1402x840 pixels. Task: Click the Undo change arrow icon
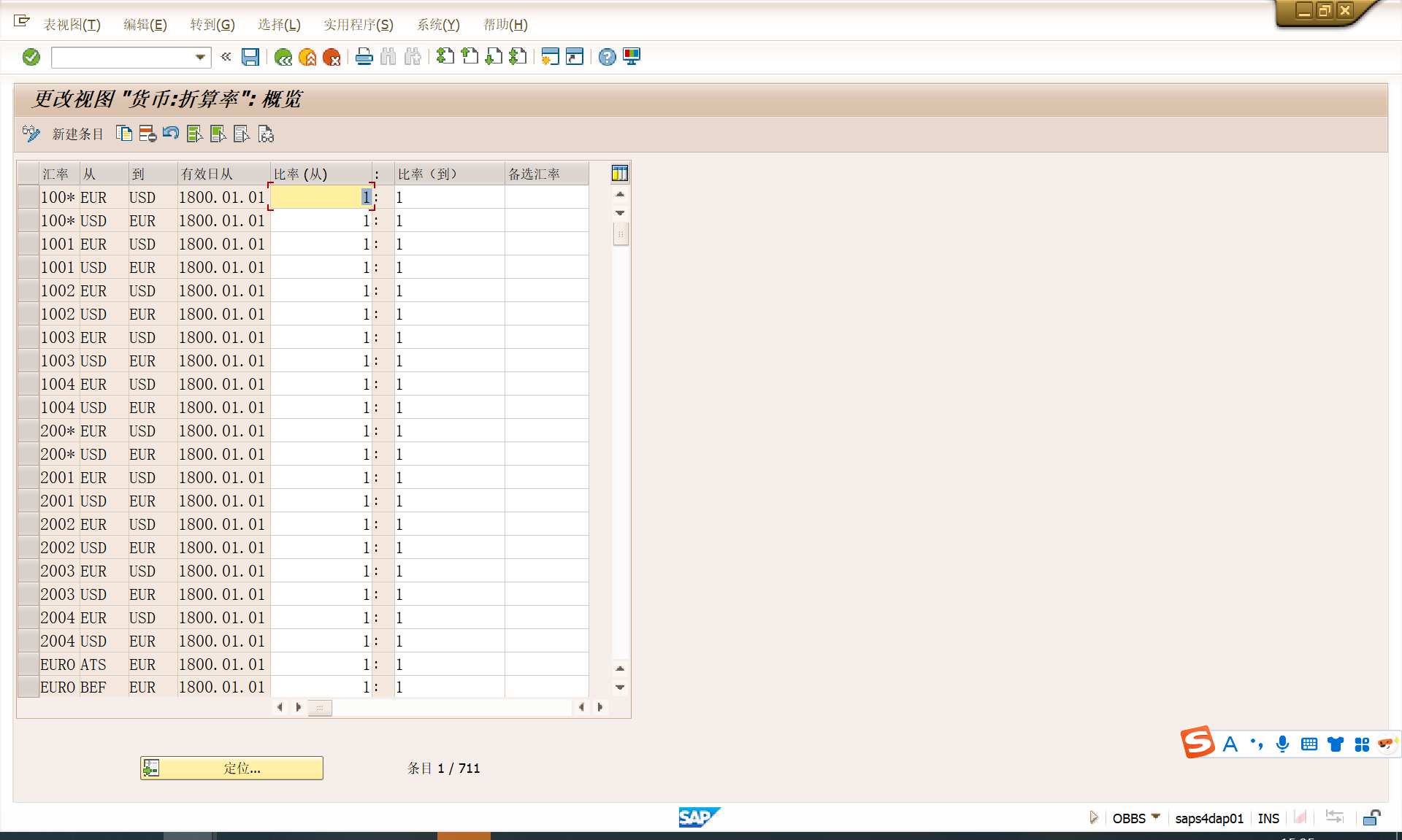(171, 134)
